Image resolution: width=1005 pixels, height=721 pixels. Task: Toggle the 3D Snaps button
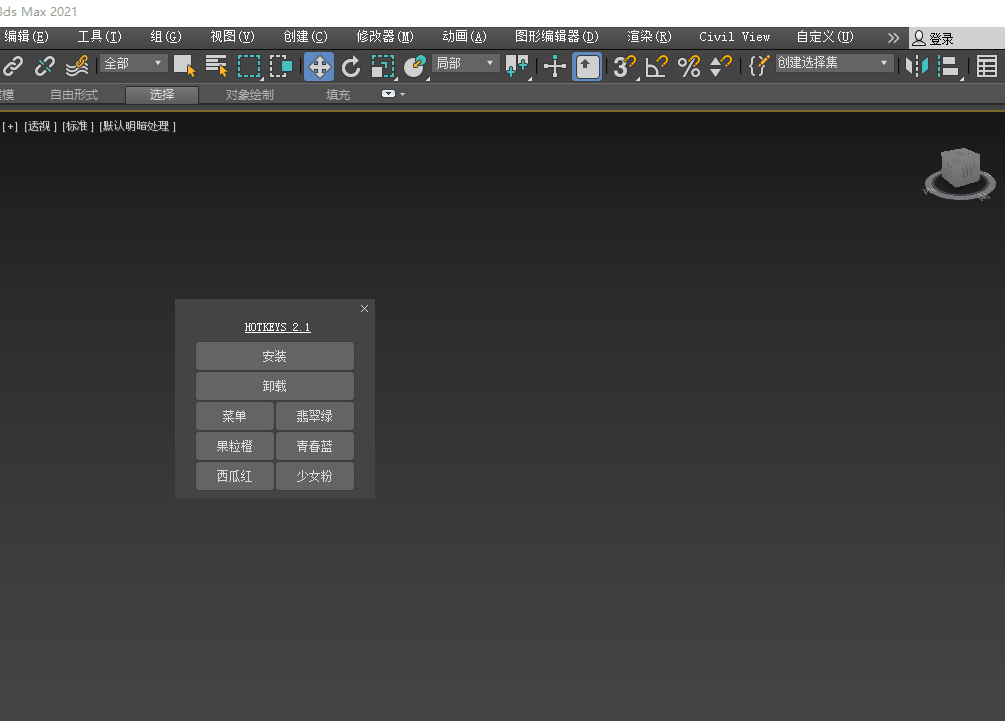624,66
